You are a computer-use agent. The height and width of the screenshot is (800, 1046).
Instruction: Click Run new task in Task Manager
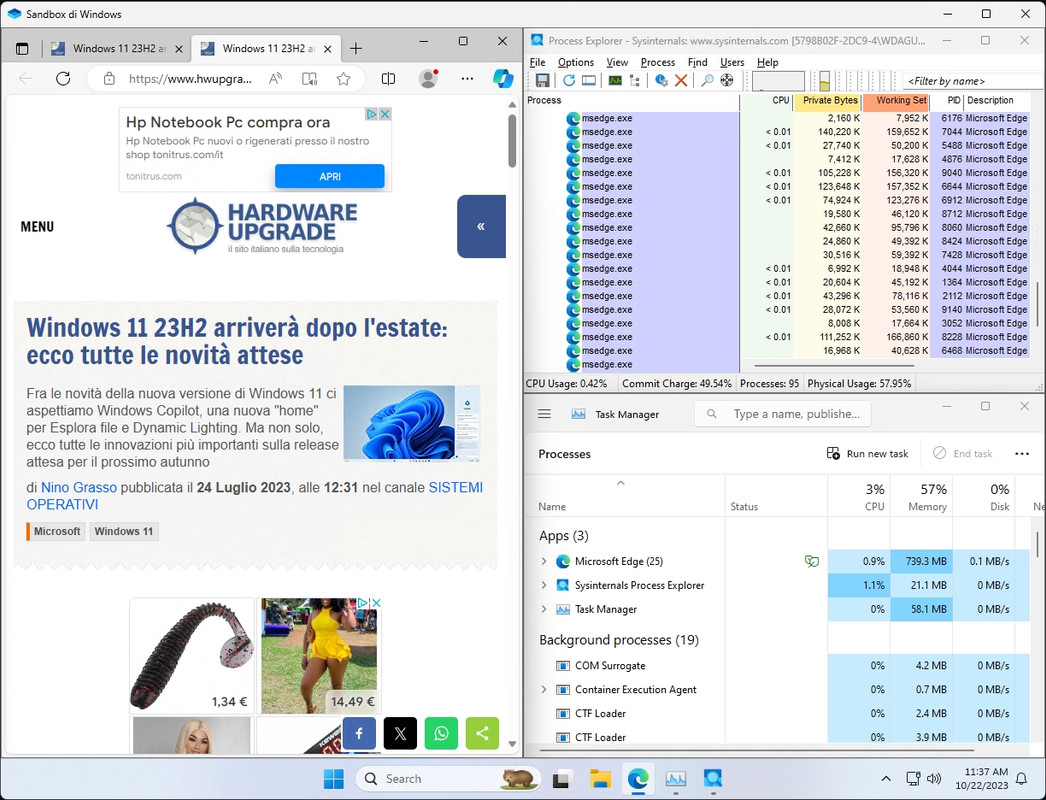(x=867, y=454)
